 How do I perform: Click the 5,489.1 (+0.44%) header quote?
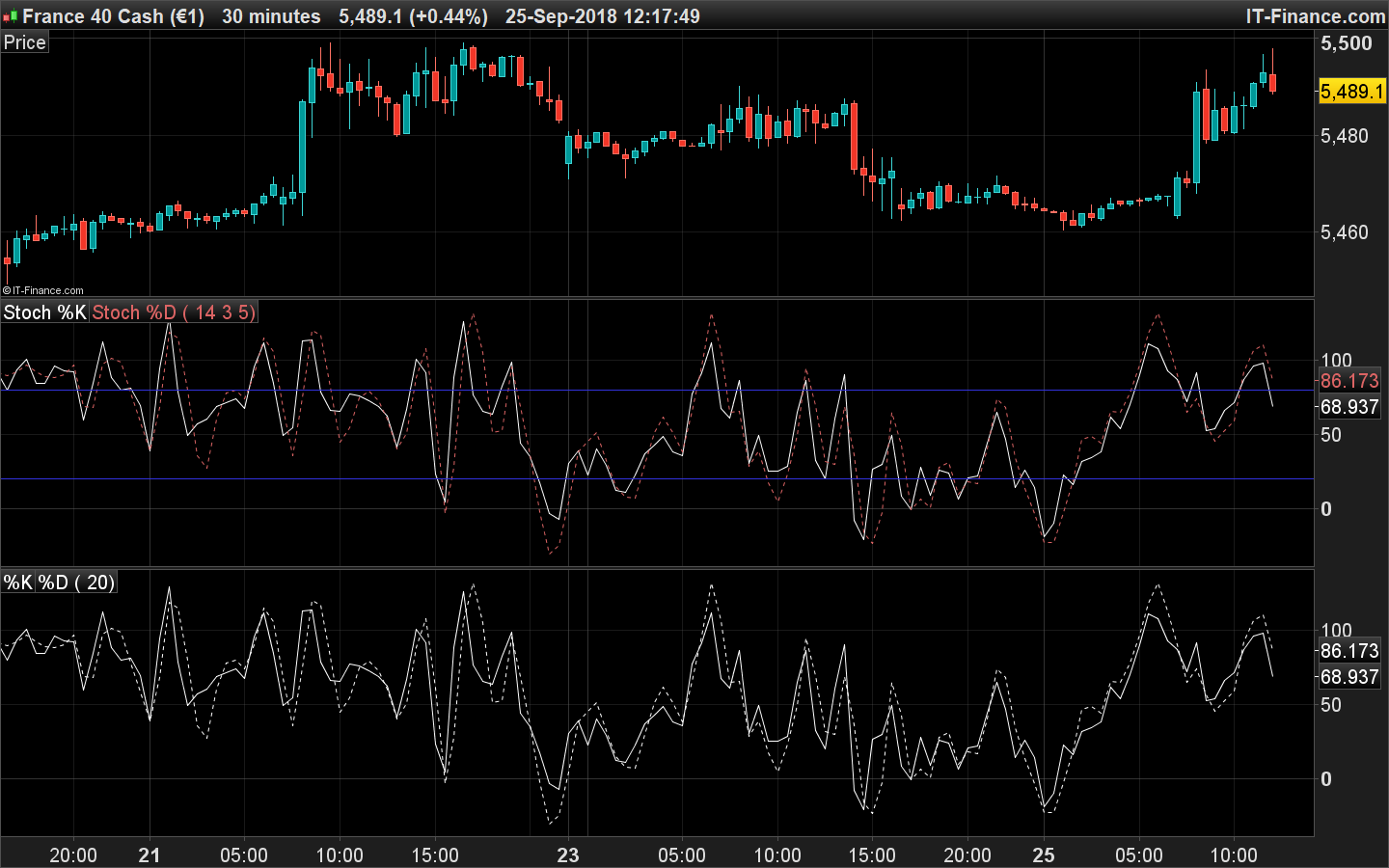413,16
